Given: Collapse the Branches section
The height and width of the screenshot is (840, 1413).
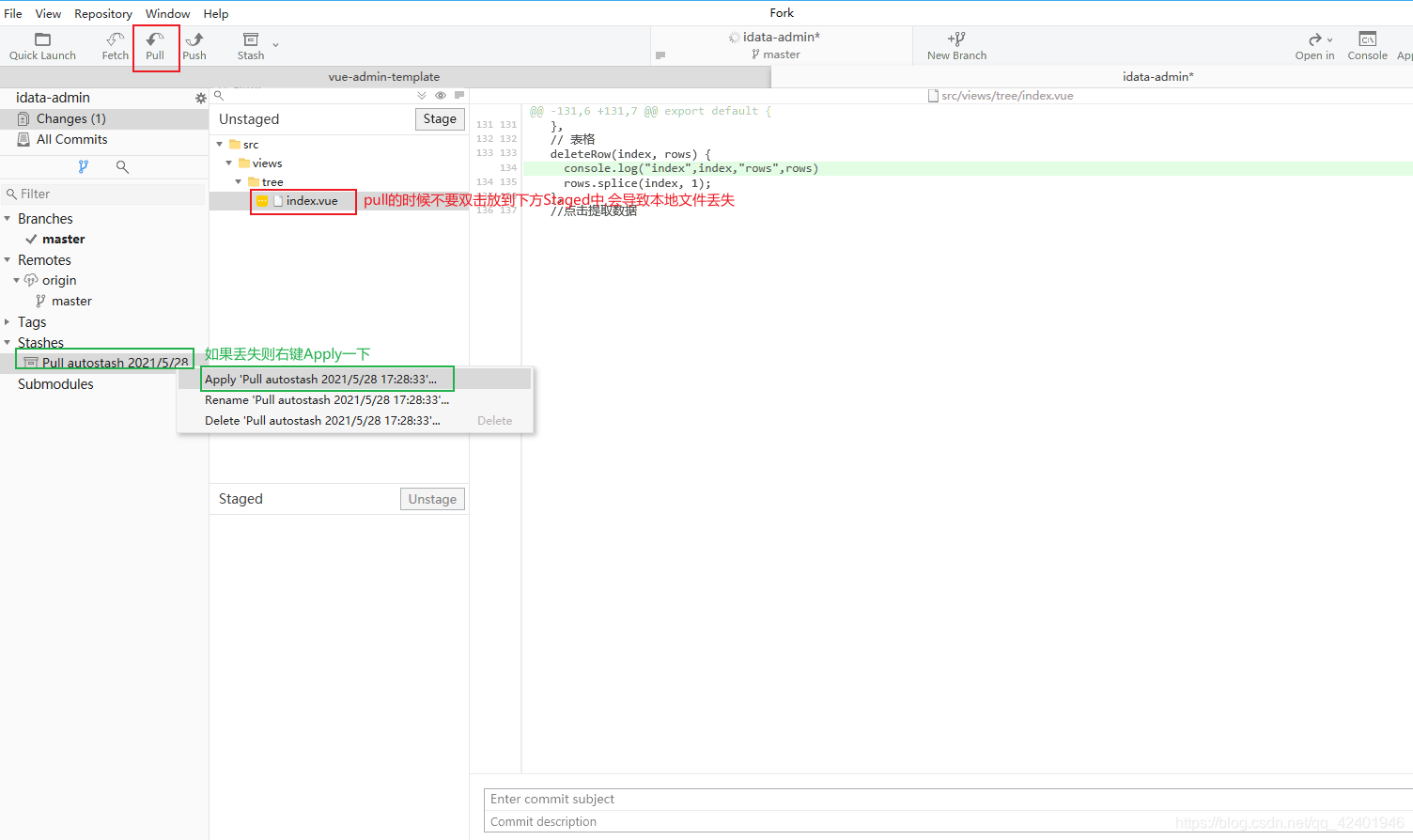Looking at the screenshot, I should 8,219.
